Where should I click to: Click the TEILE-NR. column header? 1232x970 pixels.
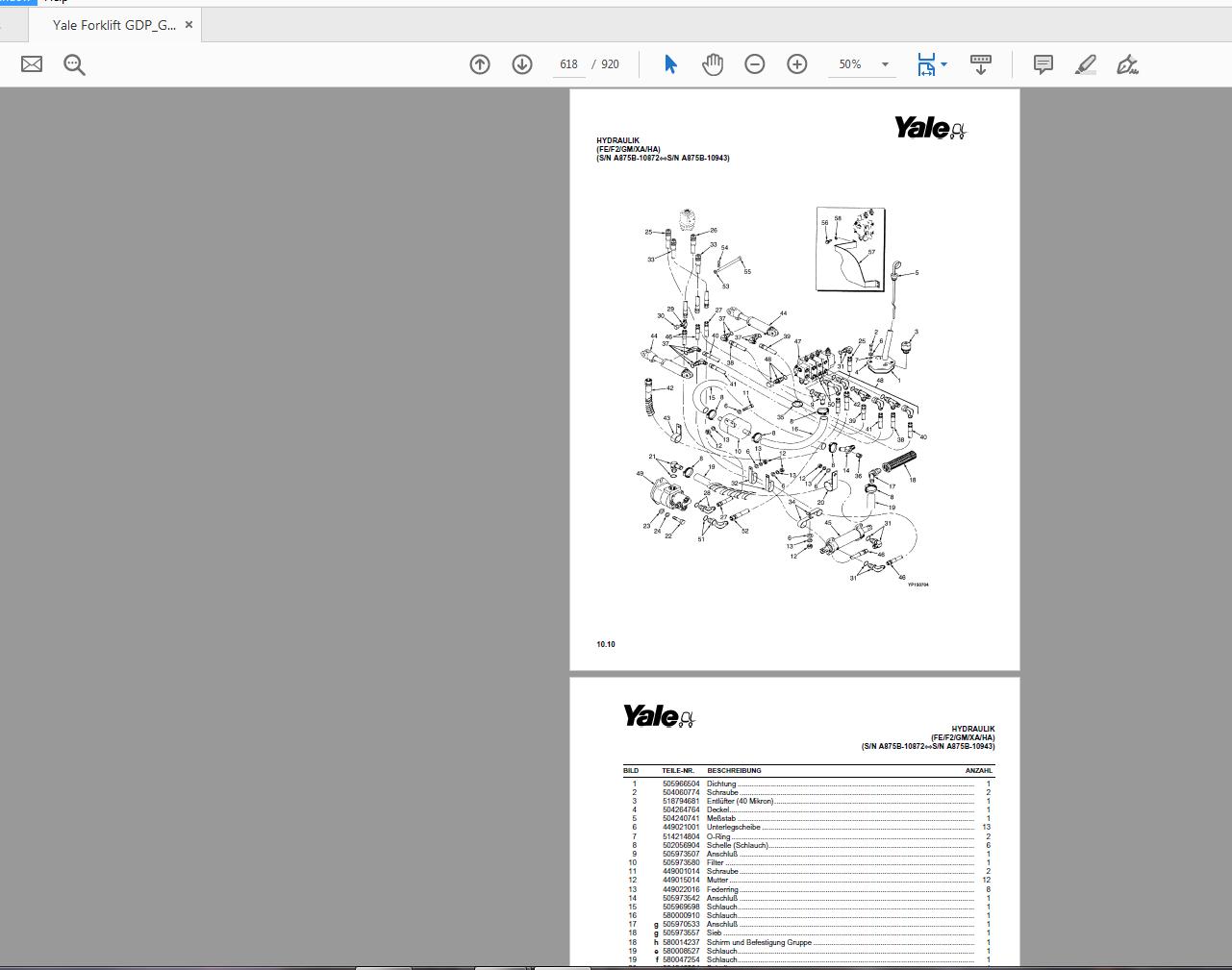point(678,770)
